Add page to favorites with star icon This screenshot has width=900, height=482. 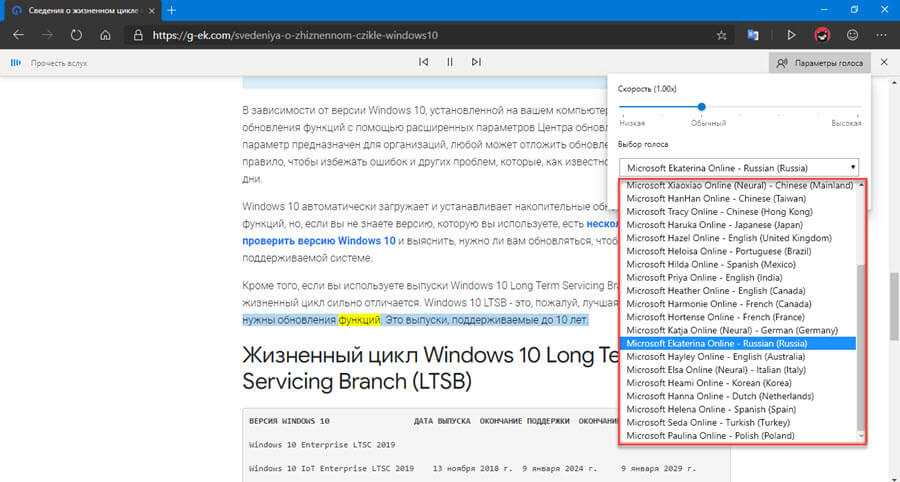(721, 35)
